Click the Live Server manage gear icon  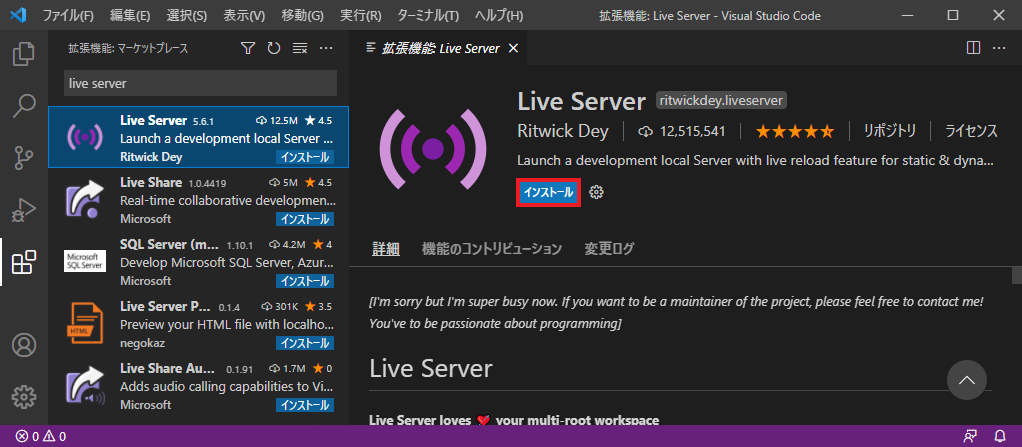click(596, 192)
